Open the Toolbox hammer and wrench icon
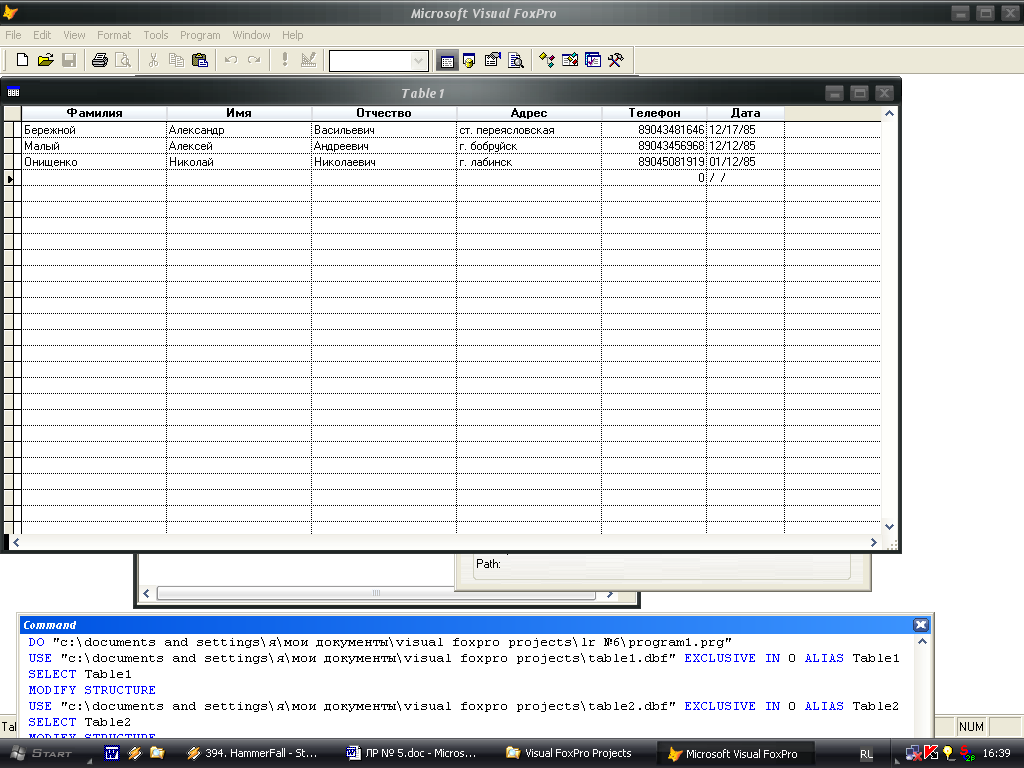 pos(616,61)
